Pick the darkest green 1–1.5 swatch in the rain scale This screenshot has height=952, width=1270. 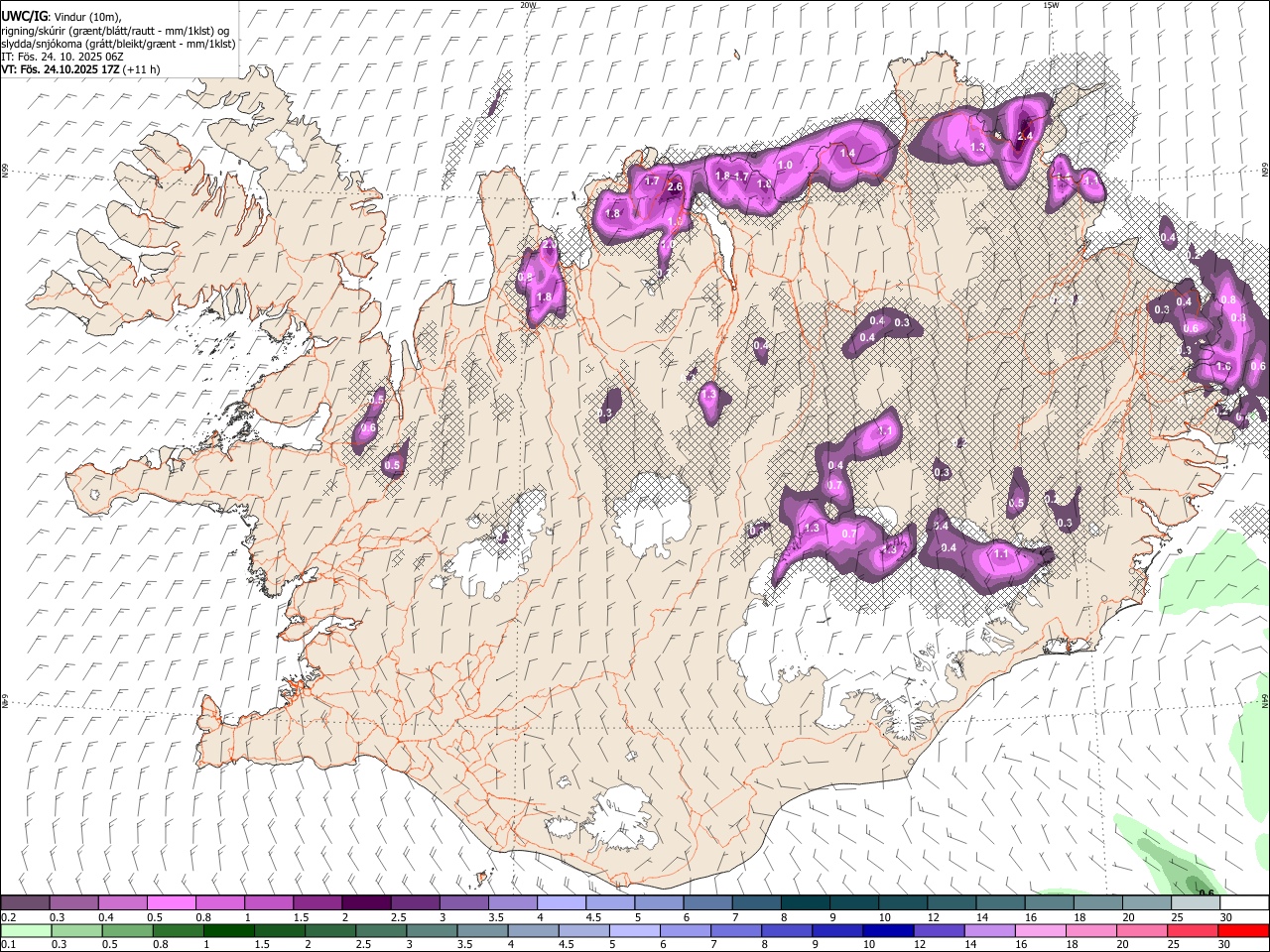[228, 931]
